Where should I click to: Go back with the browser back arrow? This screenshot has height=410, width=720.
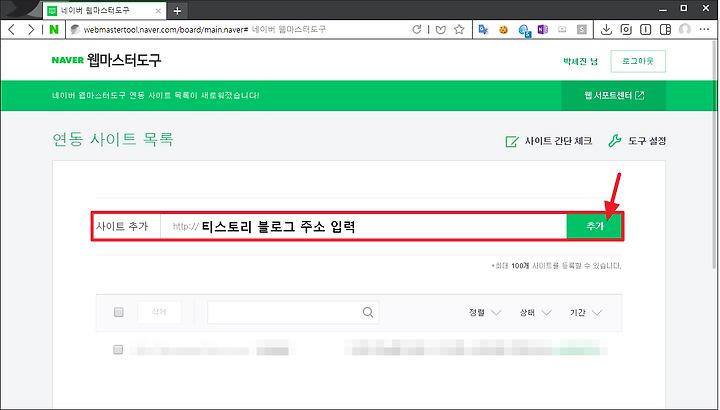[x=12, y=30]
